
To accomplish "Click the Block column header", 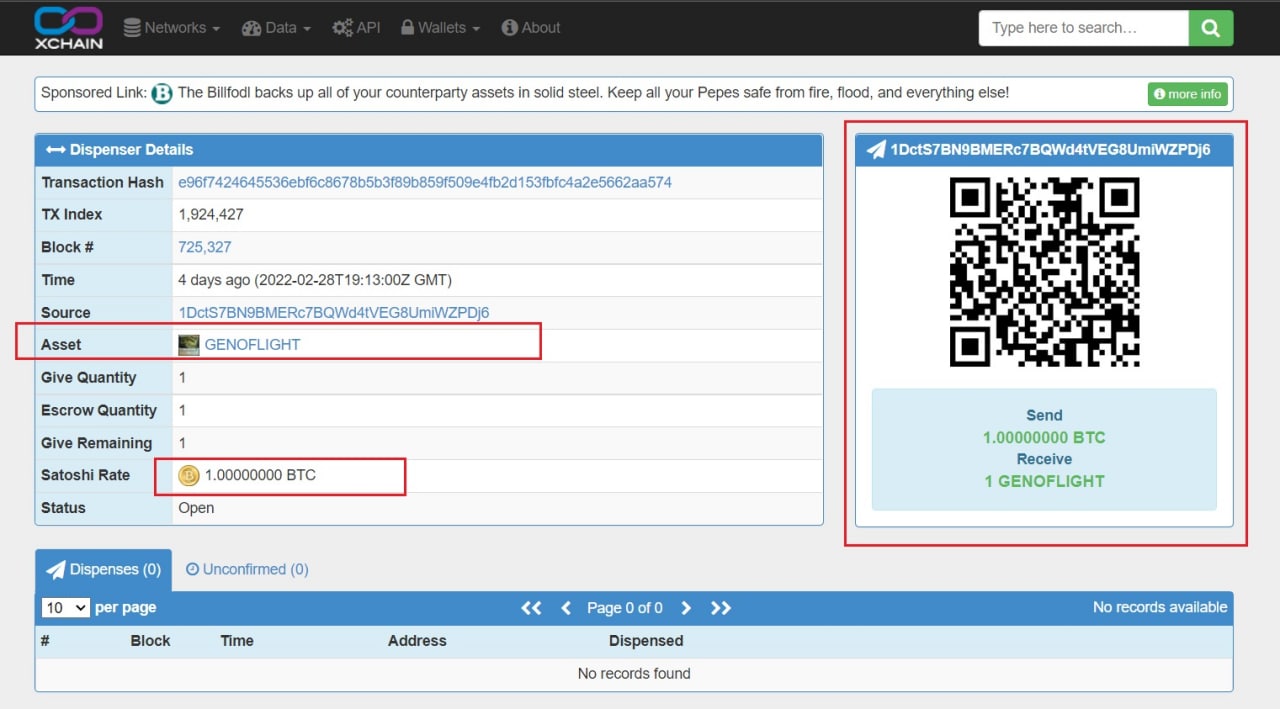I will tap(150, 641).
